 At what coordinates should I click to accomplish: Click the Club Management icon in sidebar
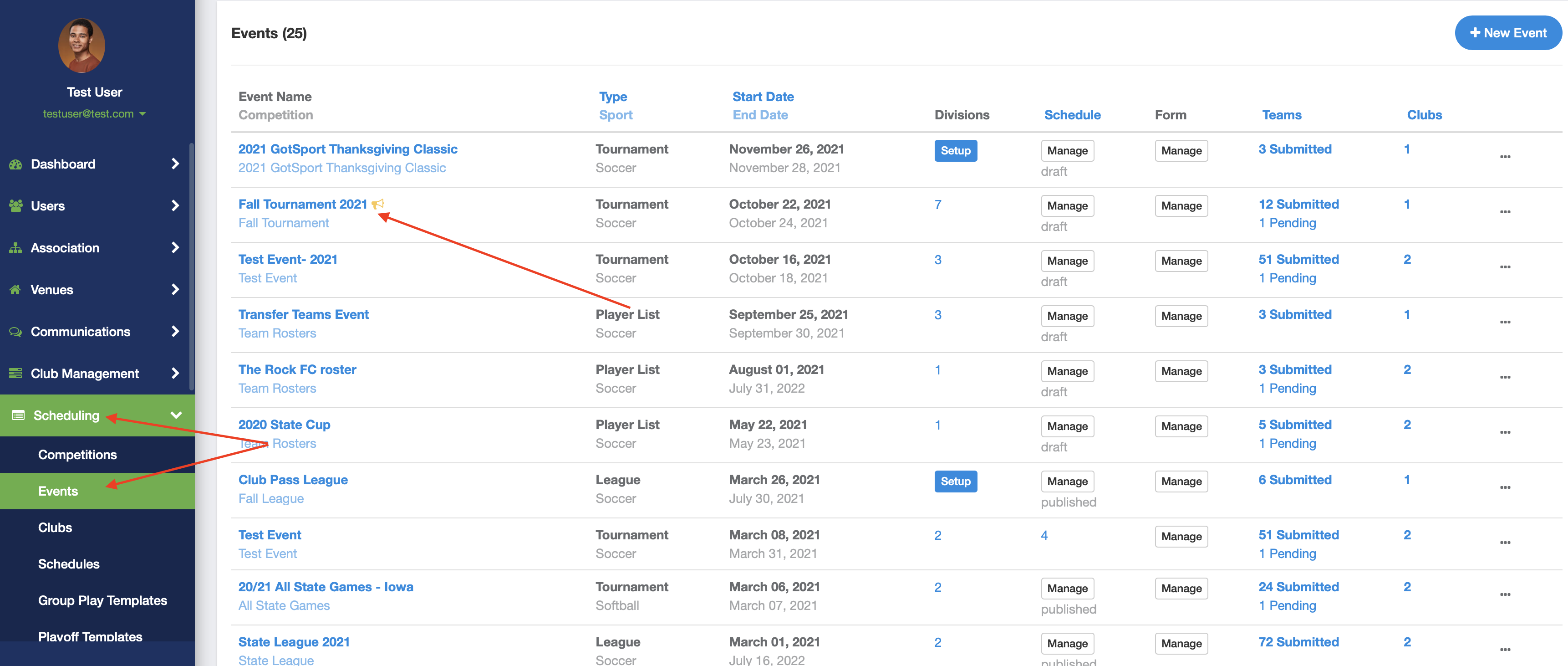click(x=16, y=373)
